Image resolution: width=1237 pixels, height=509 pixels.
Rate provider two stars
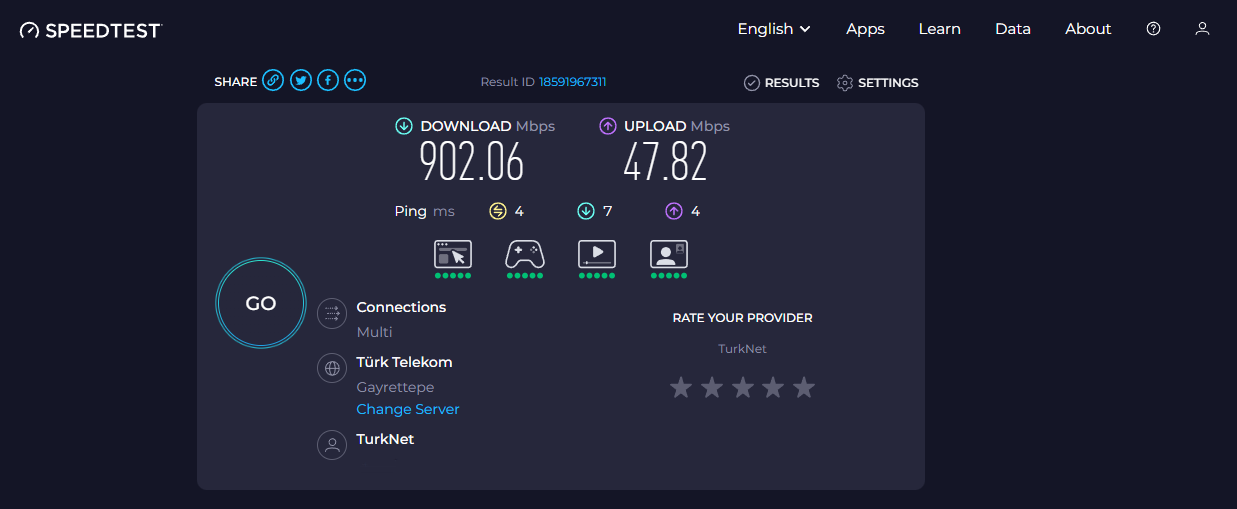712,387
